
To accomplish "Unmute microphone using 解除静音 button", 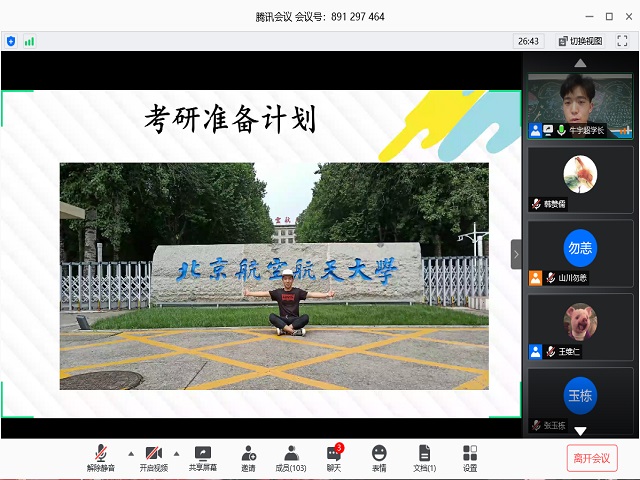I will (x=100, y=458).
